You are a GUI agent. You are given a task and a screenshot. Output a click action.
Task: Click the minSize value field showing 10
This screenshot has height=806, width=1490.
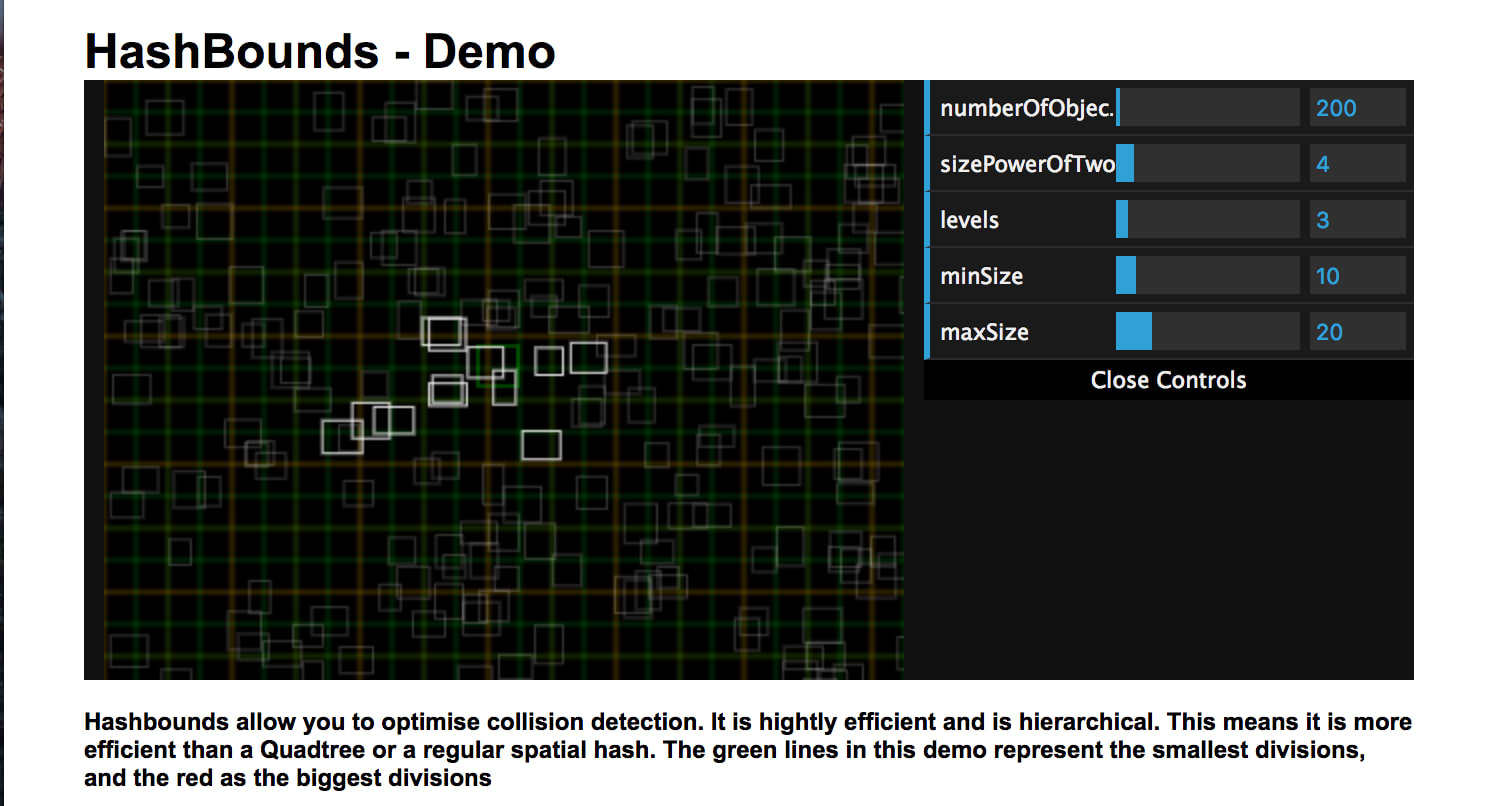coord(1358,275)
